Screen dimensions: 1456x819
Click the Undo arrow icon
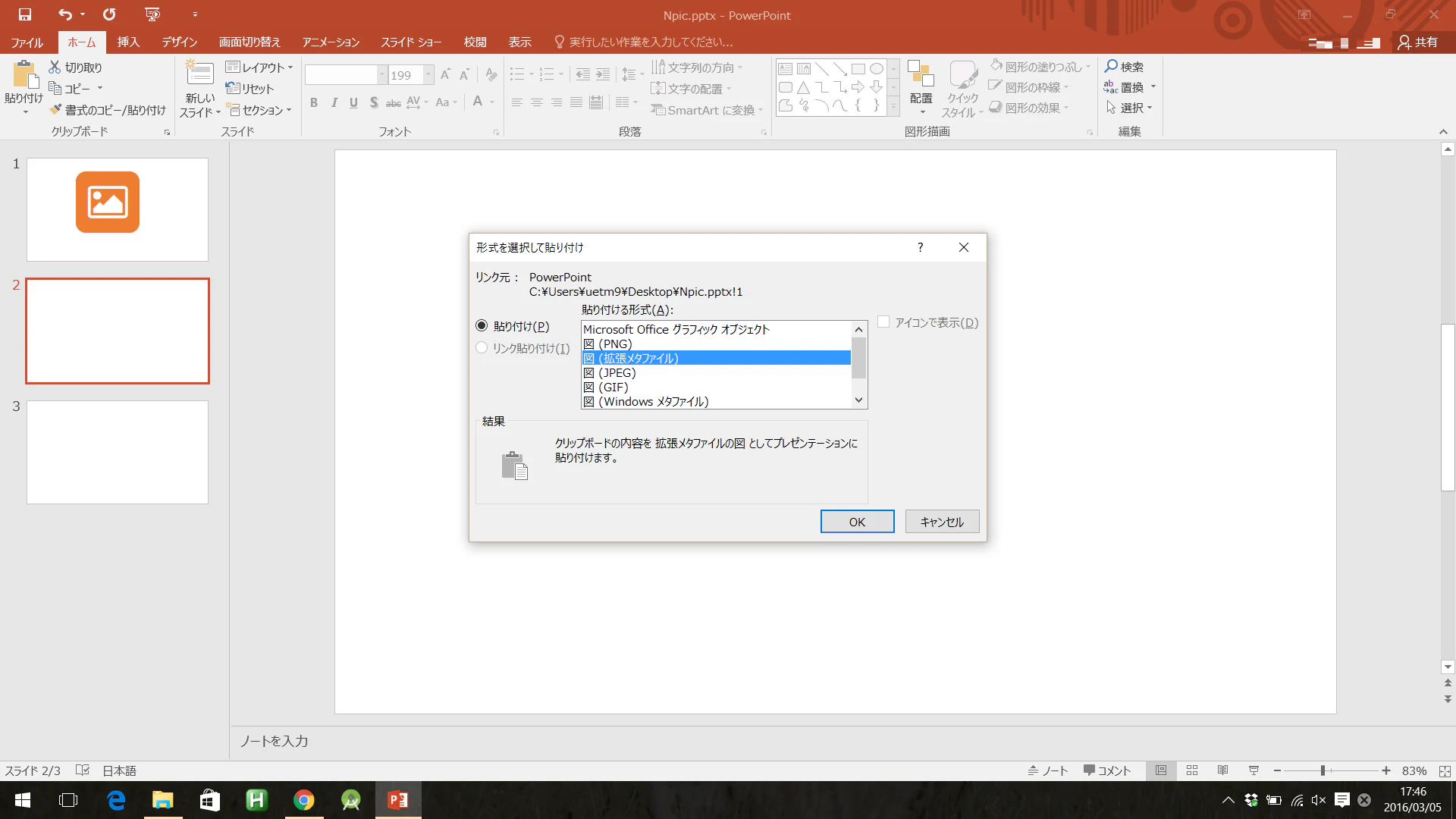click(66, 14)
